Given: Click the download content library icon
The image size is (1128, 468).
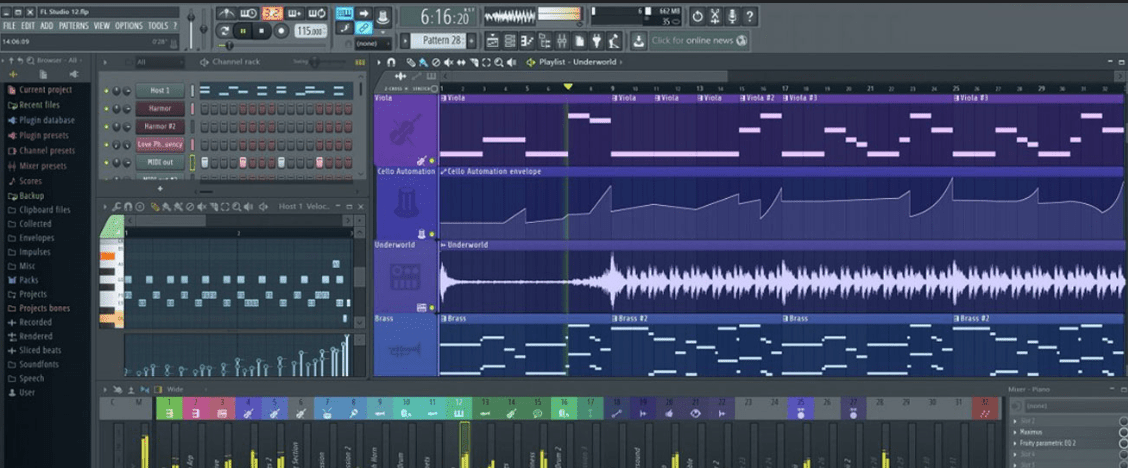Looking at the screenshot, I should (x=639, y=41).
